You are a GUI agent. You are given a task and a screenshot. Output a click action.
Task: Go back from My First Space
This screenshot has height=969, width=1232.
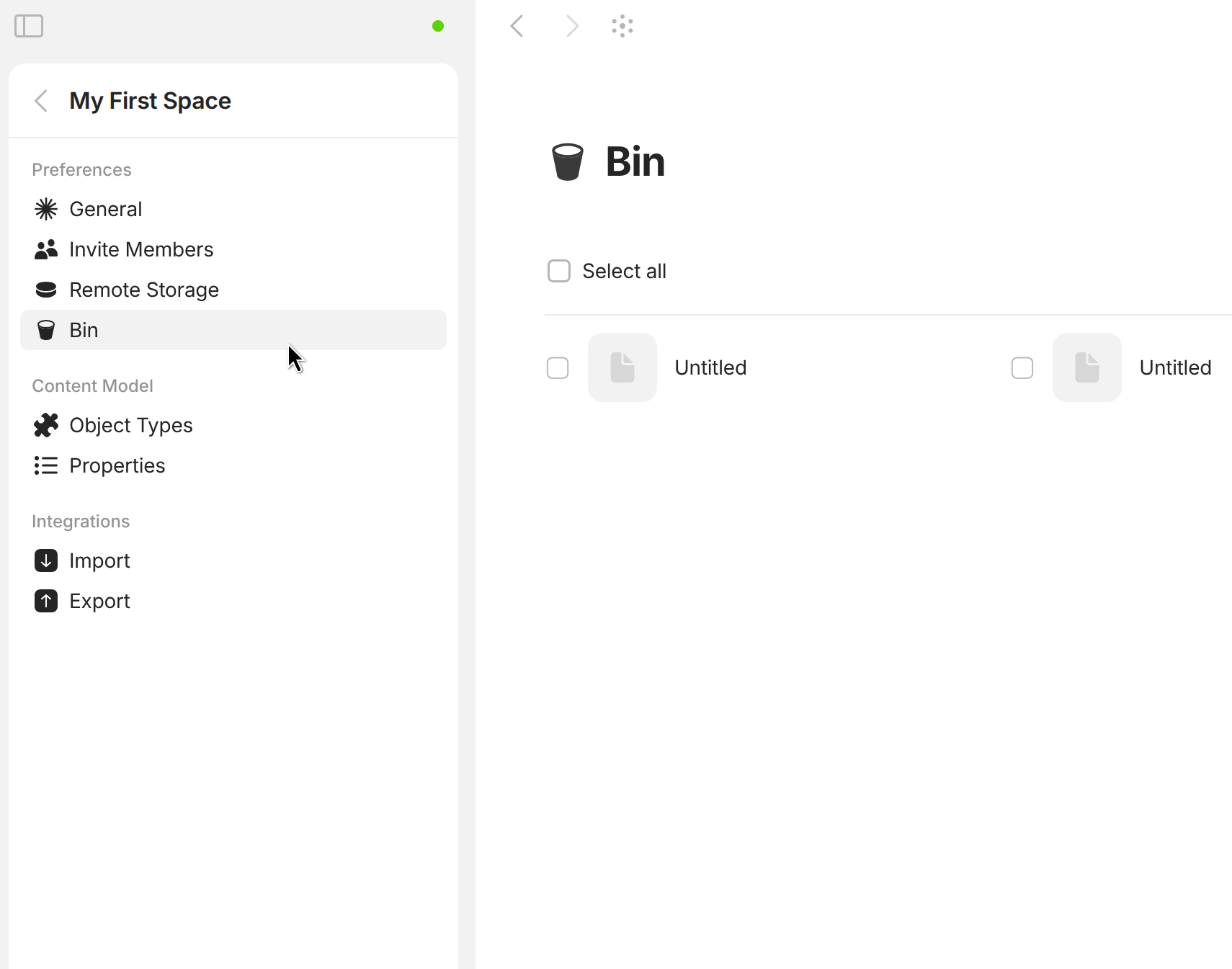pos(41,101)
